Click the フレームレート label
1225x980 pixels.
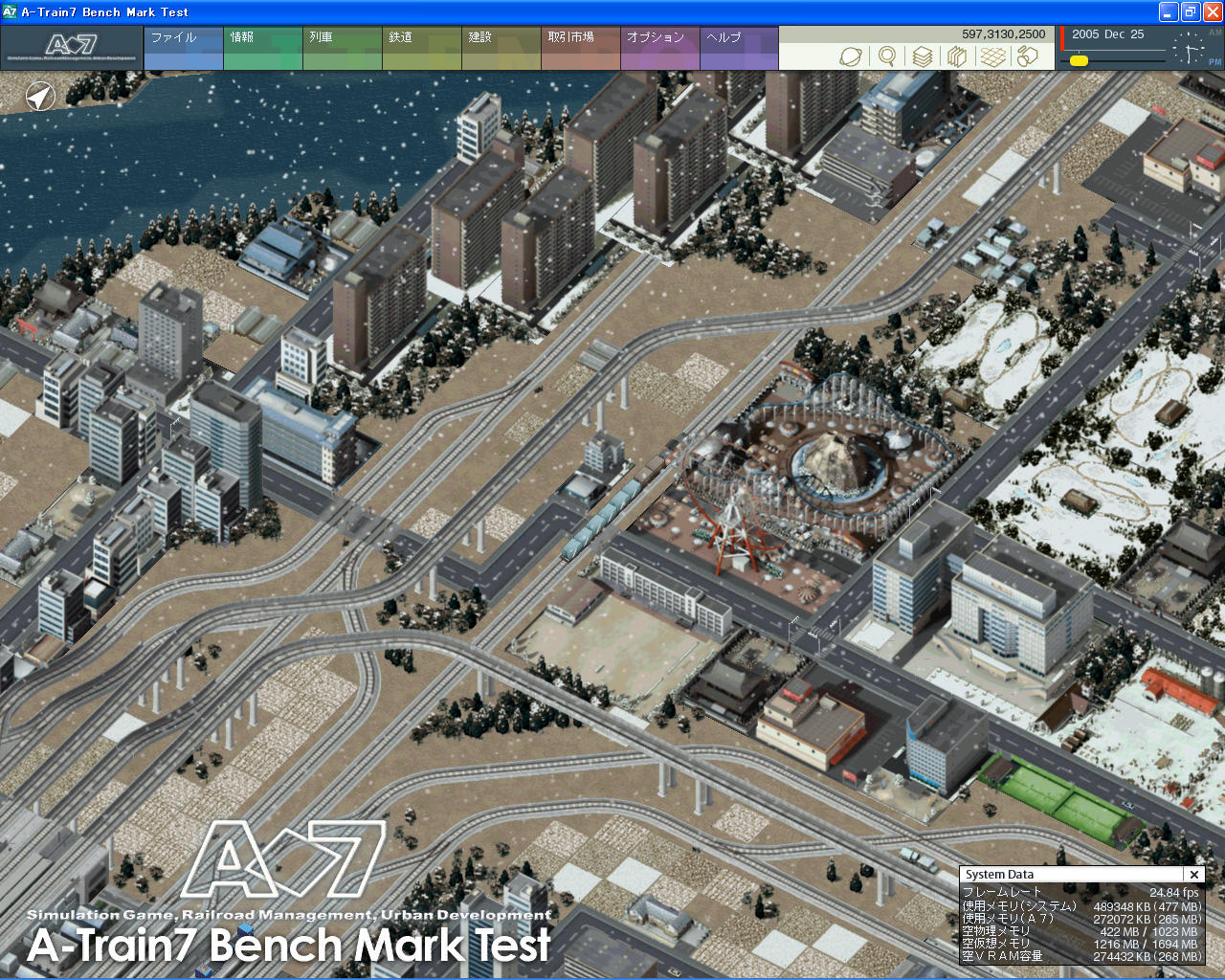[1002, 893]
